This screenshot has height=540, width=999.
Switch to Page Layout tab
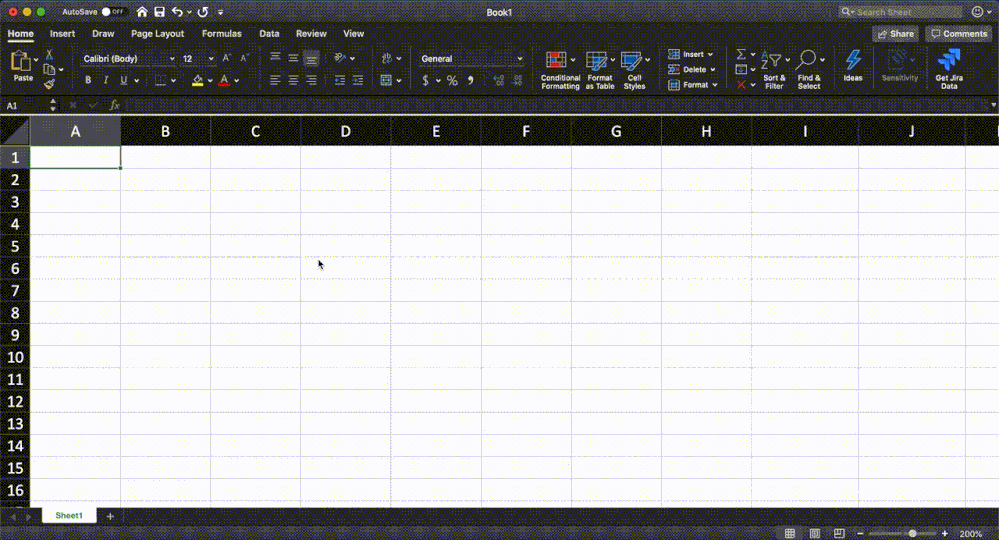[x=157, y=34]
